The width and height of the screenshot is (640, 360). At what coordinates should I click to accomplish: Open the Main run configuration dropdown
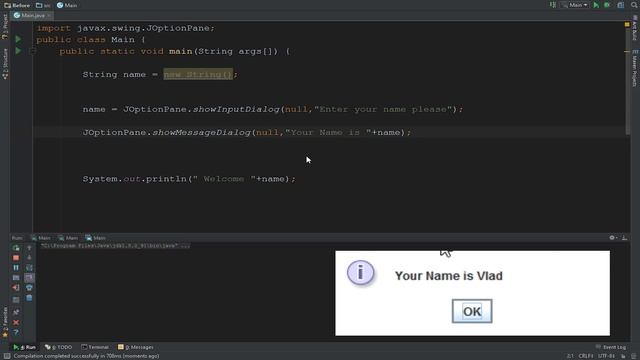click(x=575, y=5)
